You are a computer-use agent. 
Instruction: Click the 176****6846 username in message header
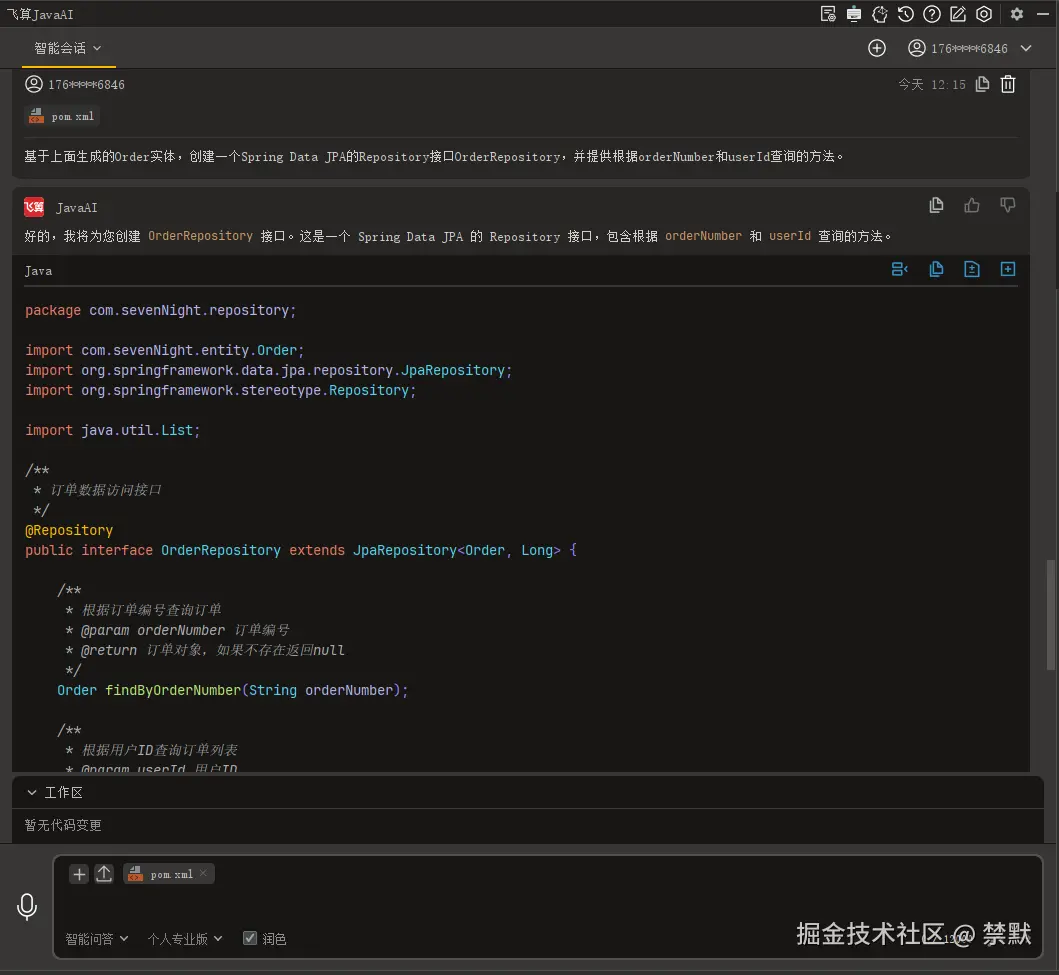pos(86,84)
